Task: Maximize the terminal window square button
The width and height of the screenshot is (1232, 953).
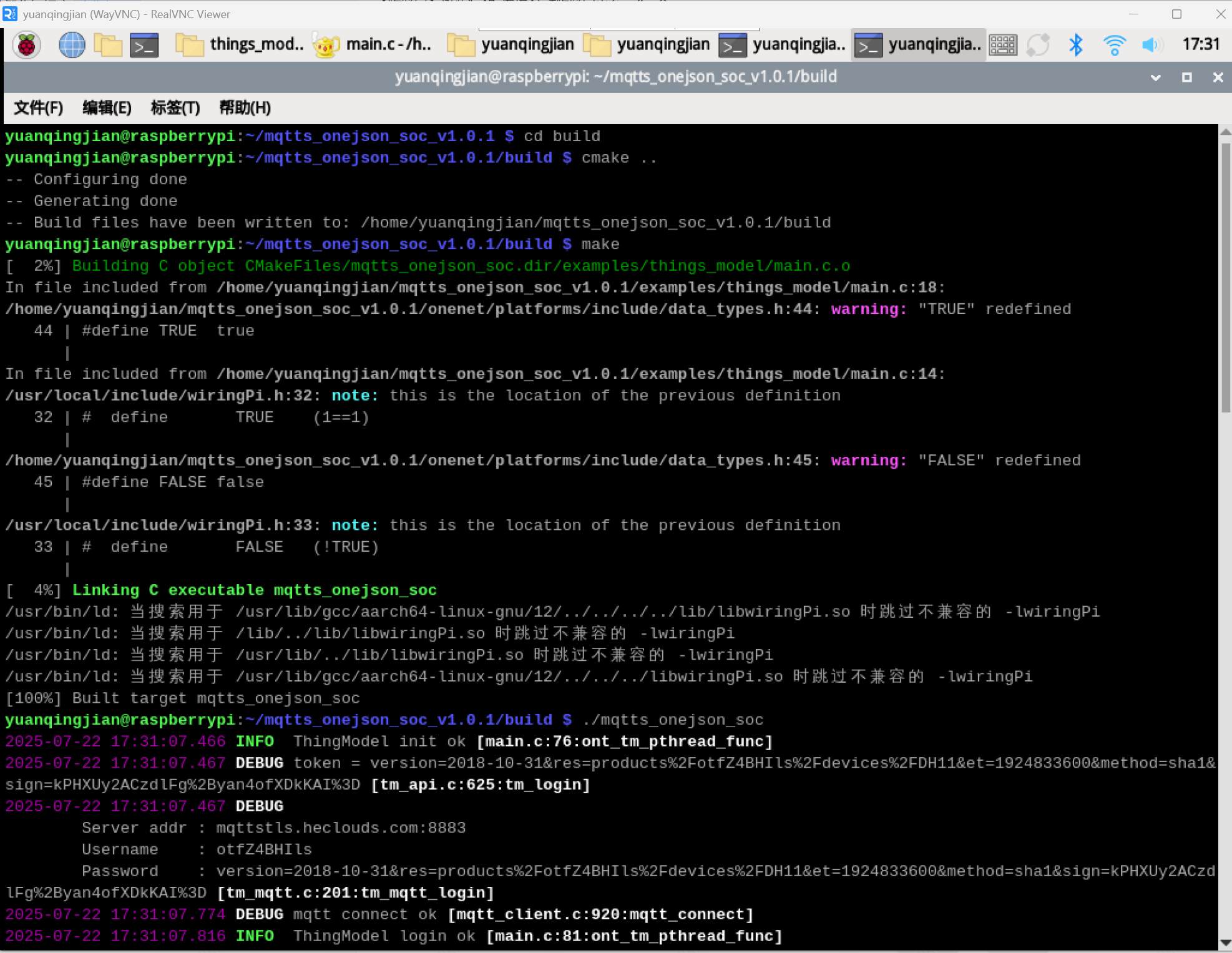Action: pyautogui.click(x=1187, y=77)
